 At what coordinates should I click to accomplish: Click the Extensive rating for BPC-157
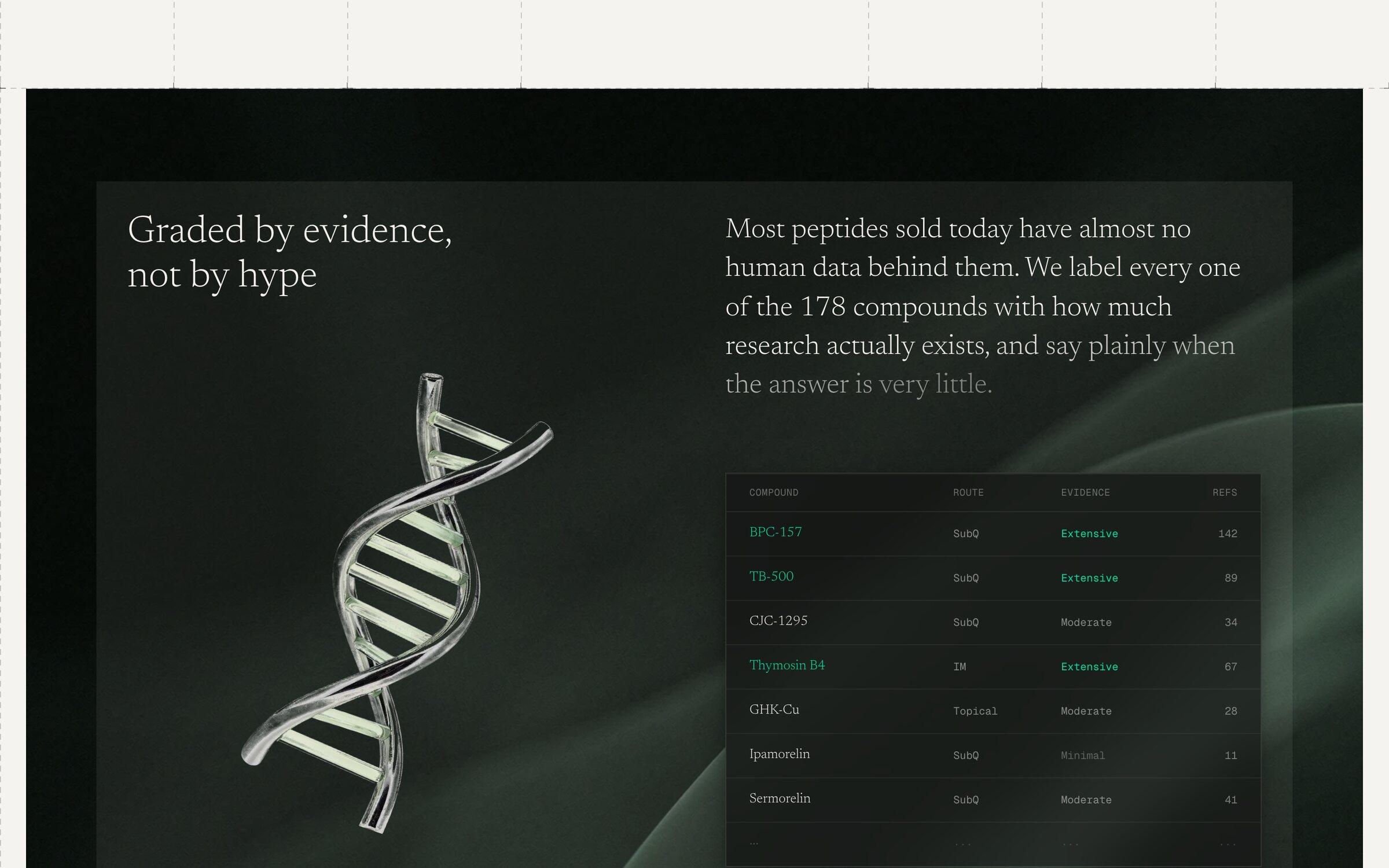coord(1089,534)
